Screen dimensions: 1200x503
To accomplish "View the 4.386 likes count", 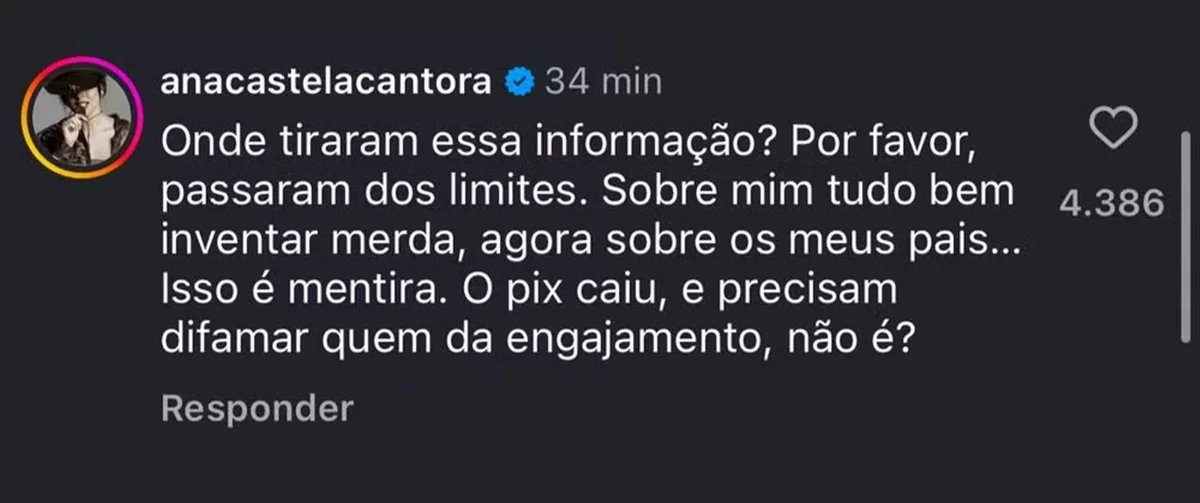I will click(x=1112, y=204).
